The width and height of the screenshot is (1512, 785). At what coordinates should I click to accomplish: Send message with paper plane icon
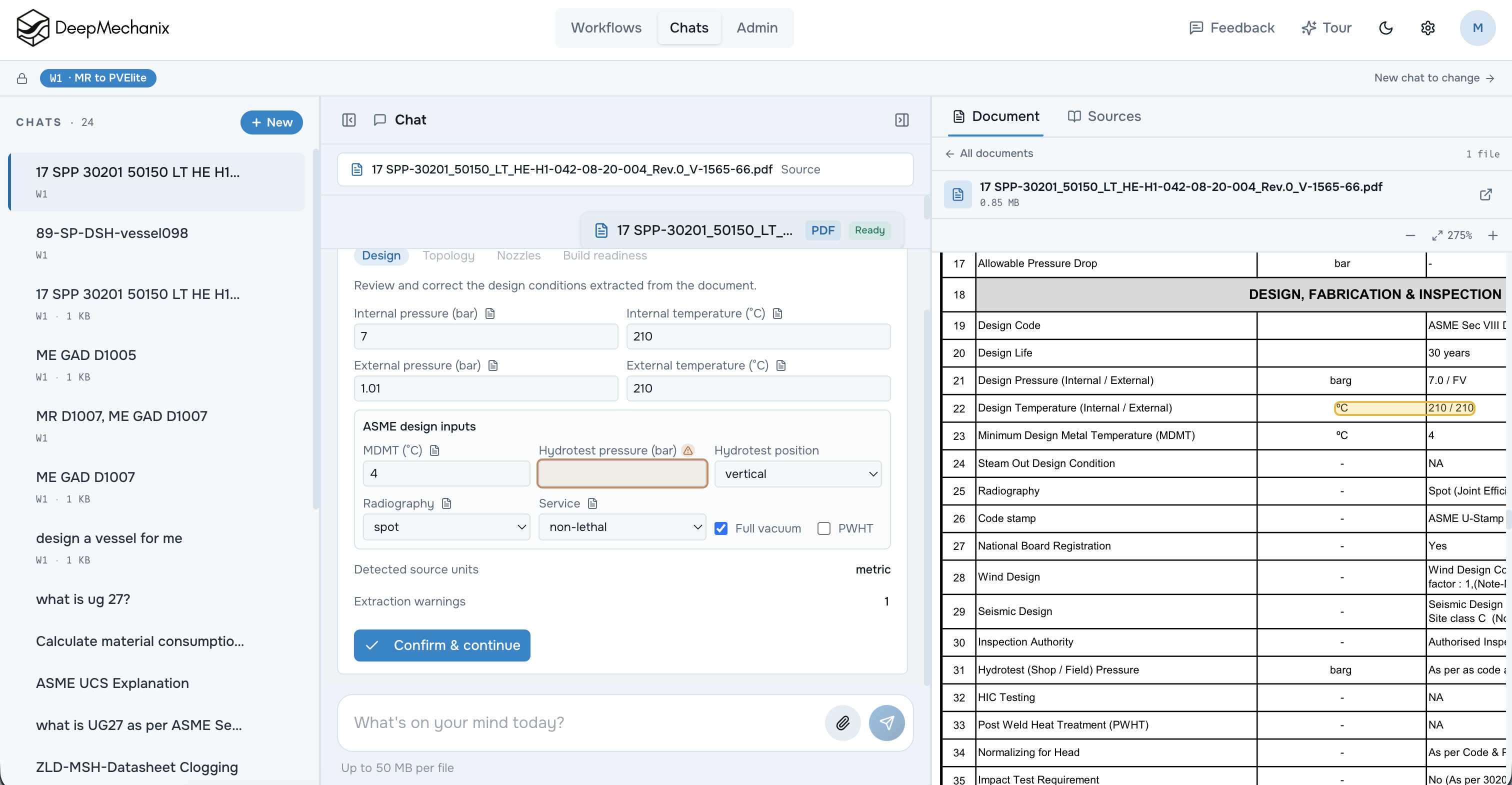886,723
